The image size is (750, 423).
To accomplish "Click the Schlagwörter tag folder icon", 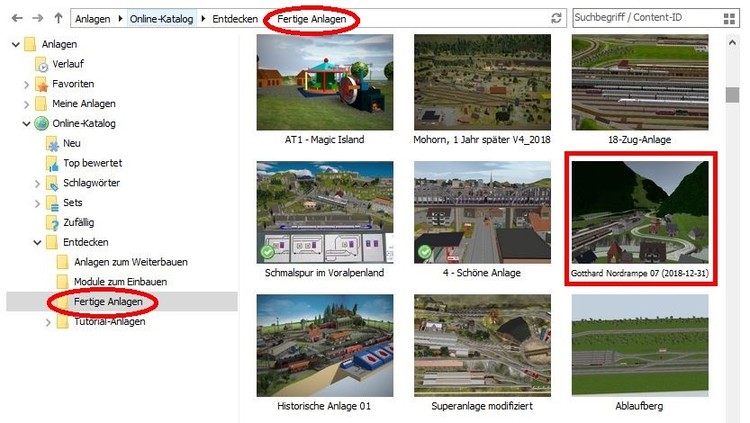I will [x=52, y=183].
